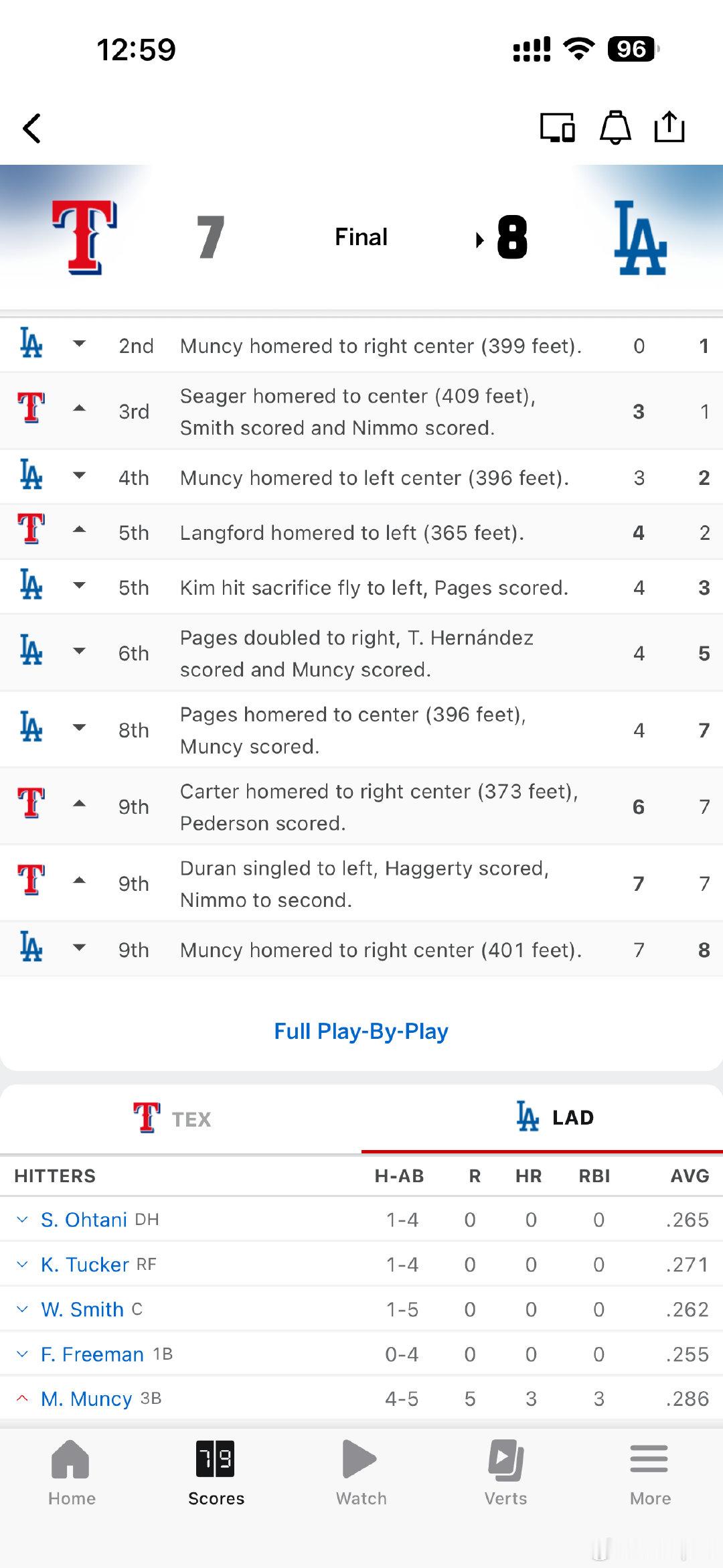
Task: Tap the back arrow icon
Action: [32, 128]
